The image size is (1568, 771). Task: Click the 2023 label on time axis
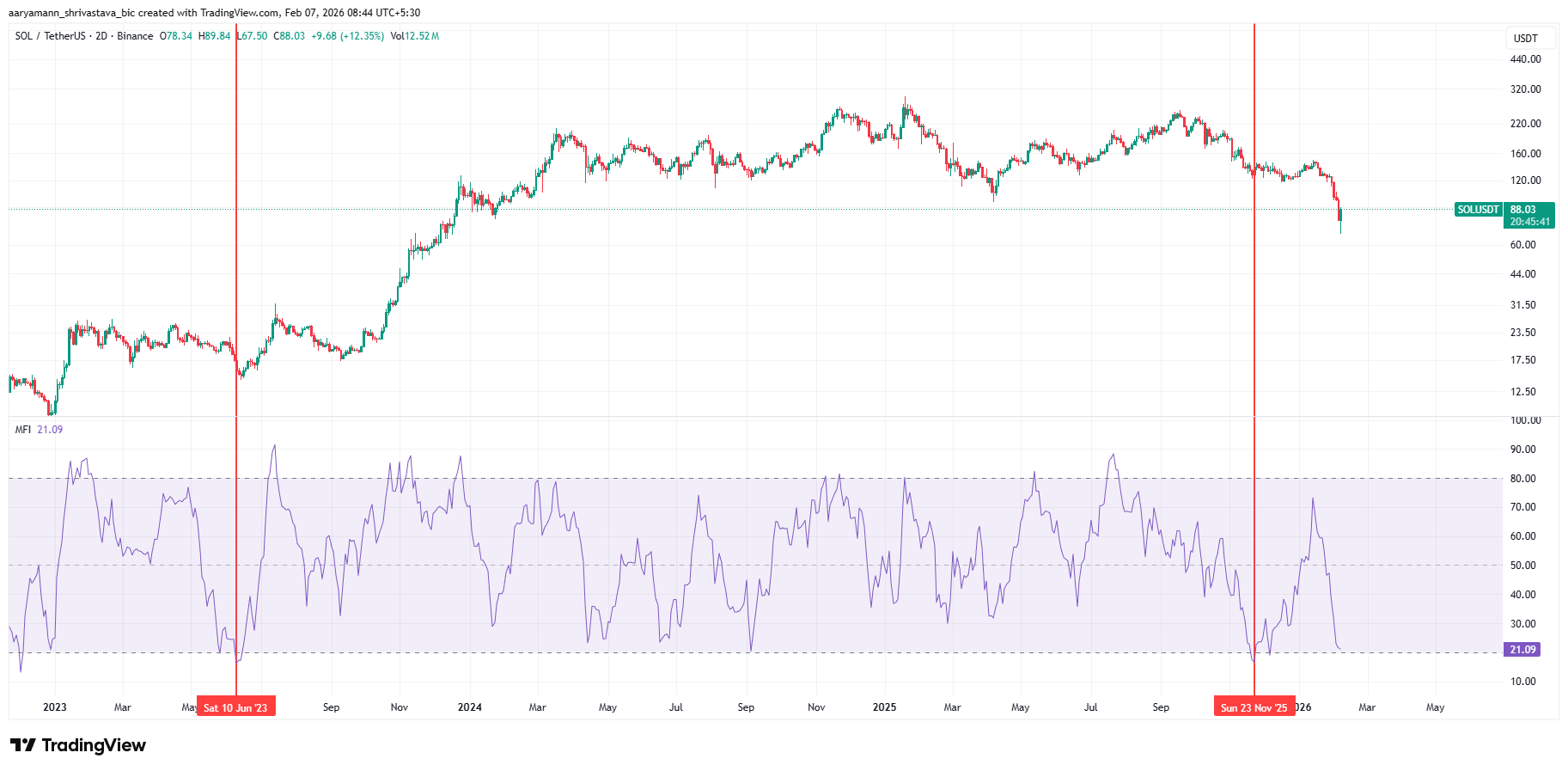[x=54, y=707]
